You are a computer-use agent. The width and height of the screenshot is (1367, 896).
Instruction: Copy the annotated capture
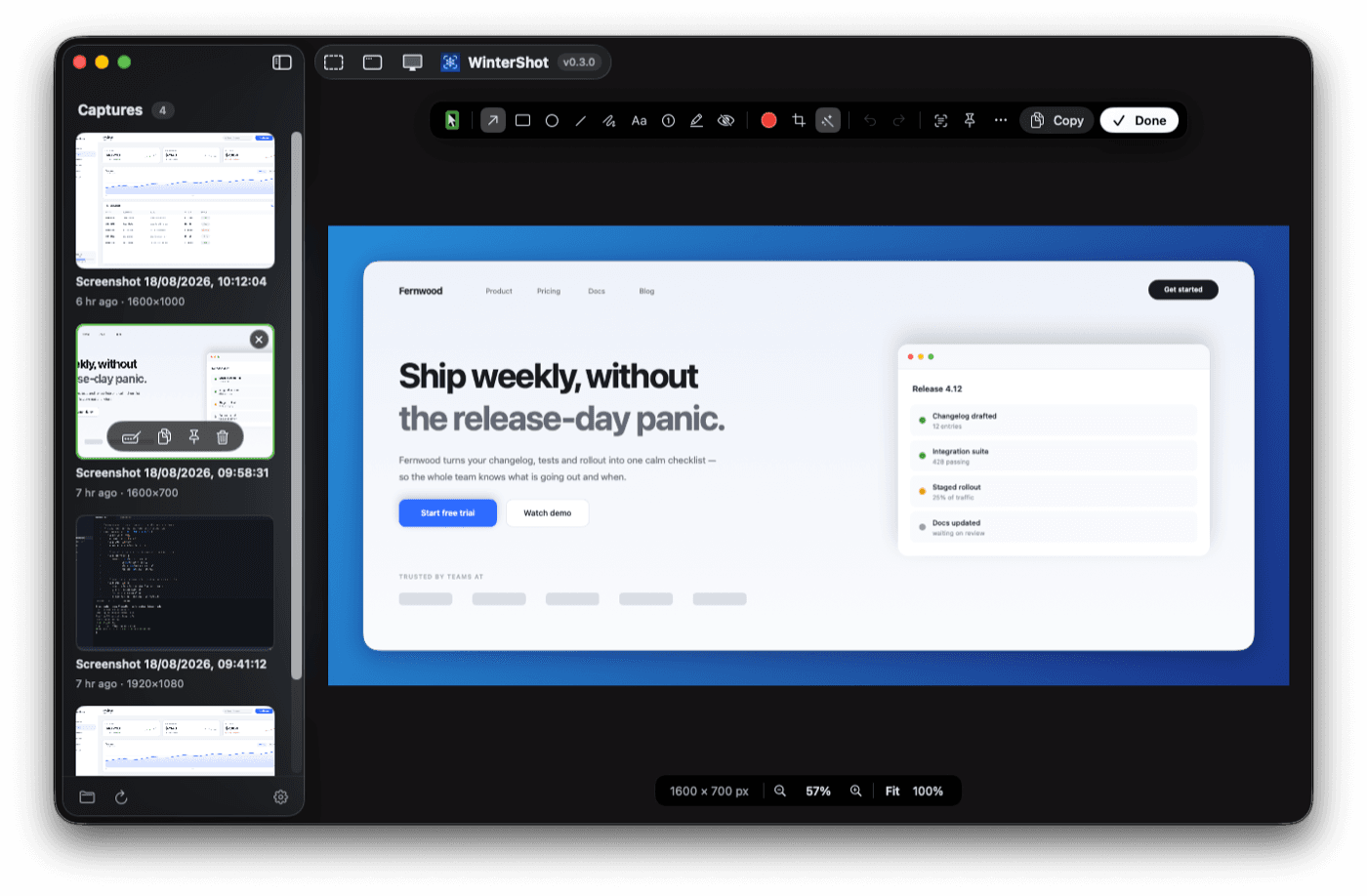[1056, 120]
